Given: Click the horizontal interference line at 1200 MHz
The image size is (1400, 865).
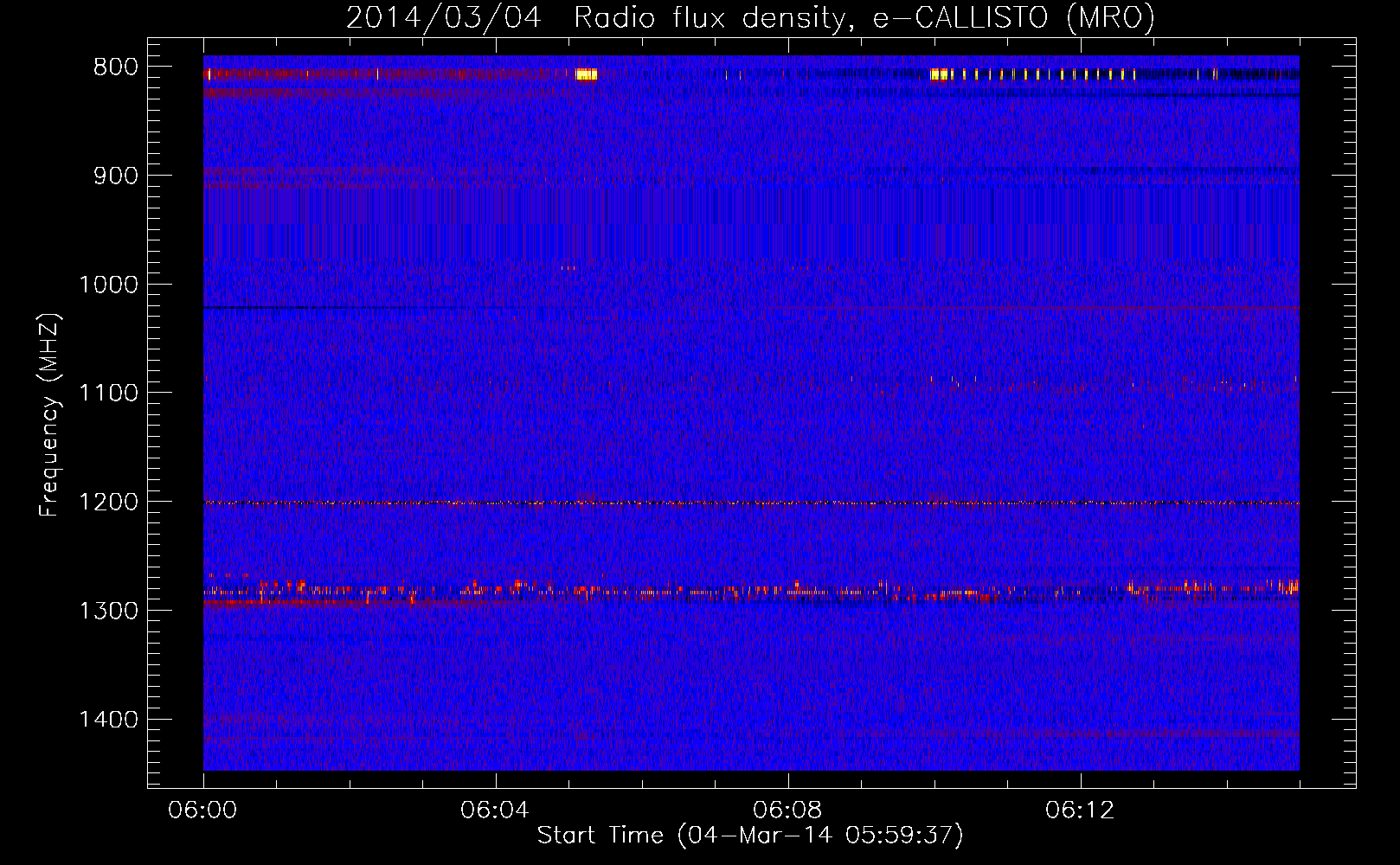Looking at the screenshot, I should [751, 503].
